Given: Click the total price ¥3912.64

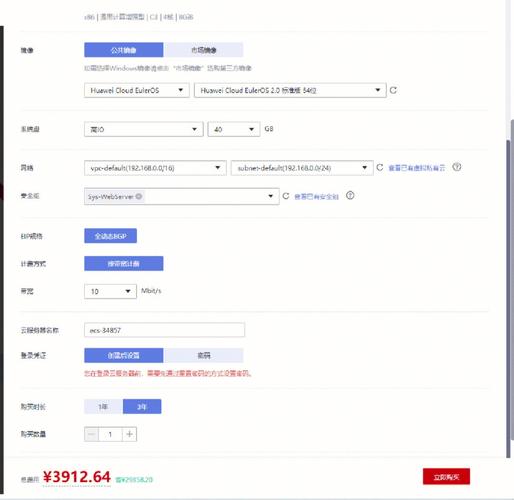Looking at the screenshot, I should 77,477.
